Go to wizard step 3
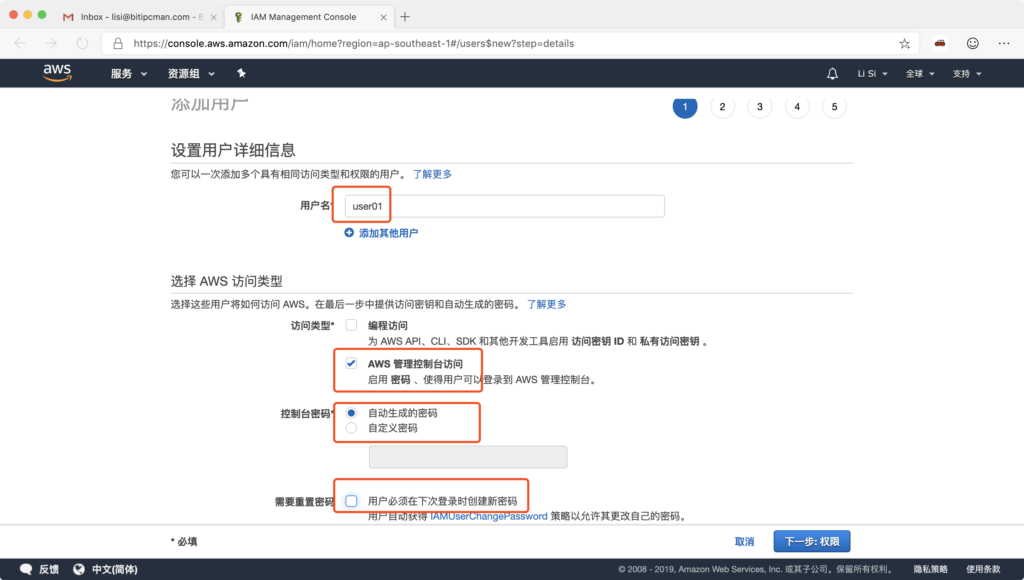 pyautogui.click(x=760, y=106)
